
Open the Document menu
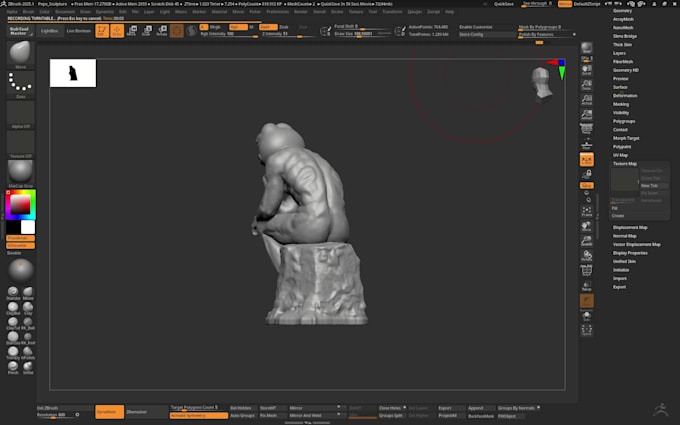click(65, 12)
